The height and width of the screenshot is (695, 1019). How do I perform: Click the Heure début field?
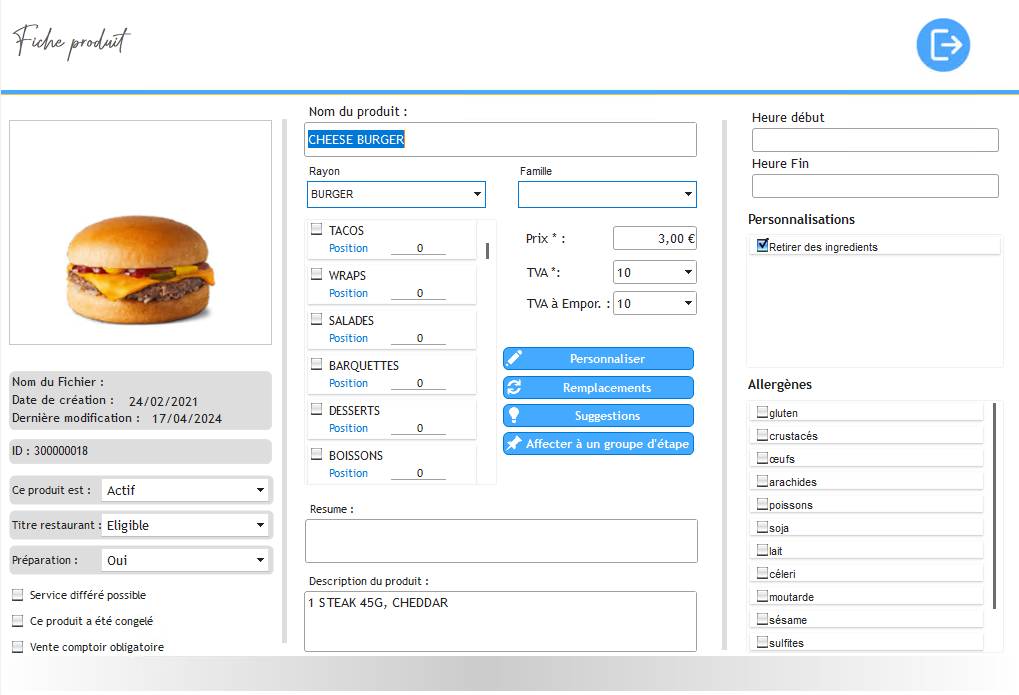click(x=875, y=140)
